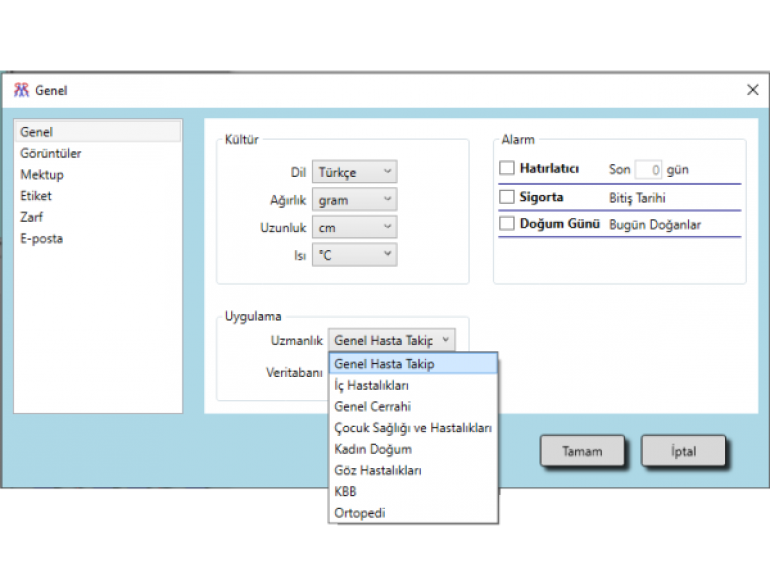Choose KBB from the specialty list

[x=413, y=492]
